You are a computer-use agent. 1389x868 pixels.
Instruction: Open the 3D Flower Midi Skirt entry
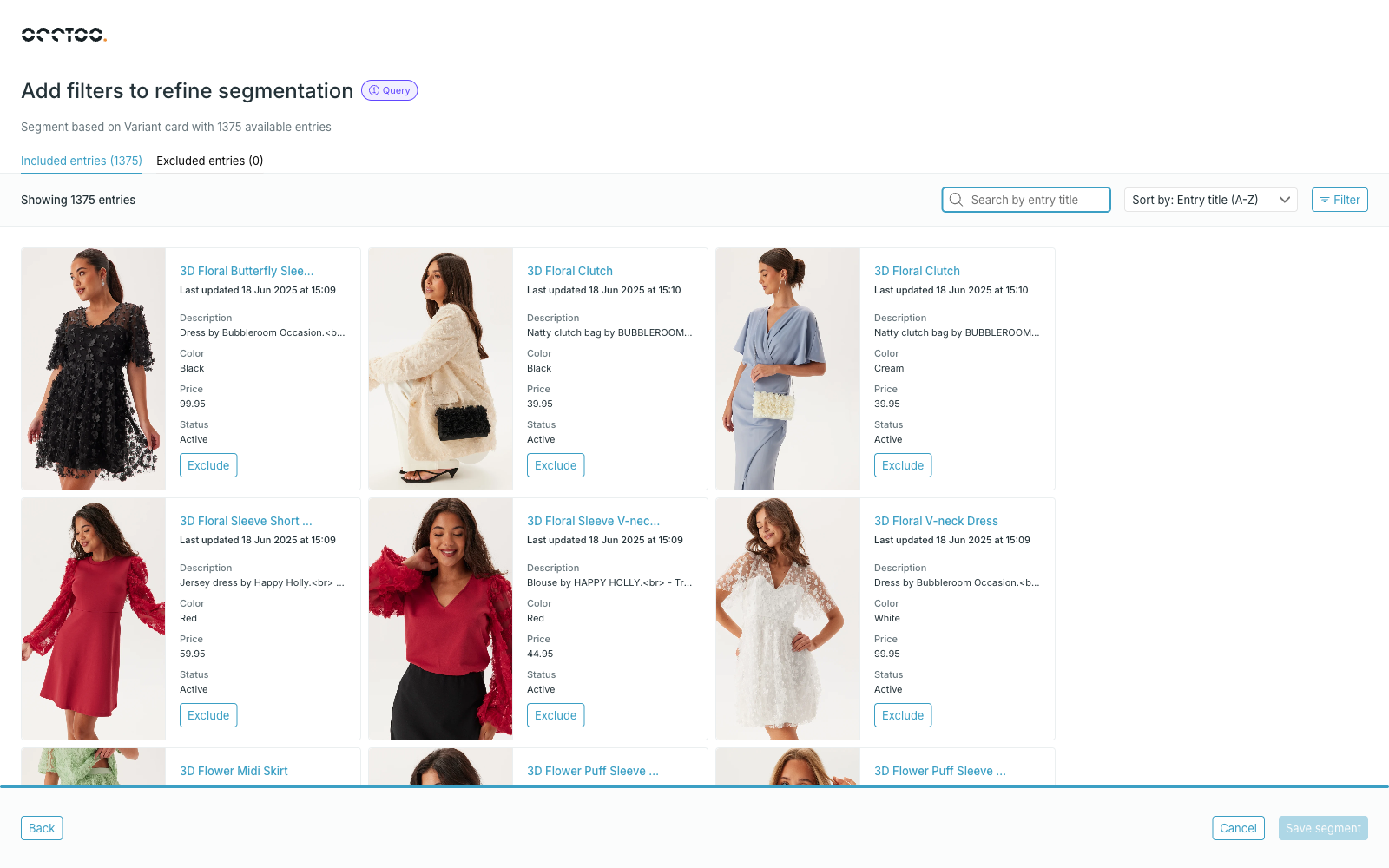point(234,771)
